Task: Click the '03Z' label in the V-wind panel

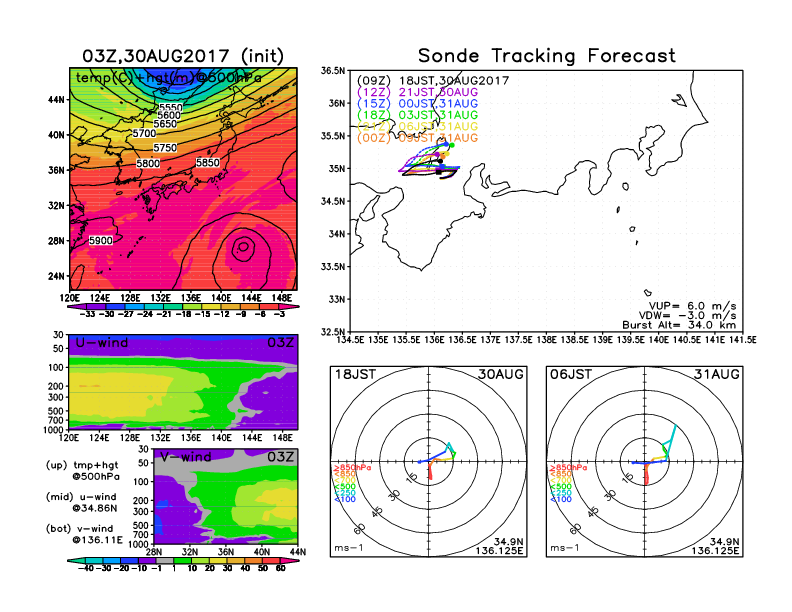Action: point(280,456)
